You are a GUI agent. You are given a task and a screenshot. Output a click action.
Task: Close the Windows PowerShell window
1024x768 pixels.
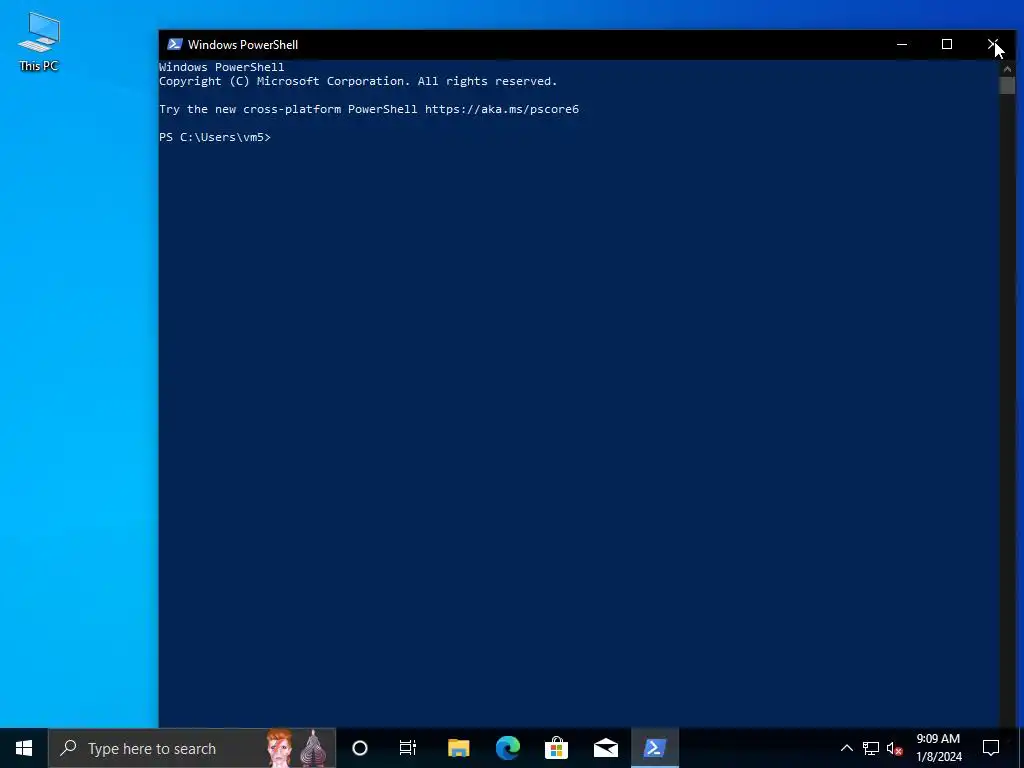coord(993,44)
